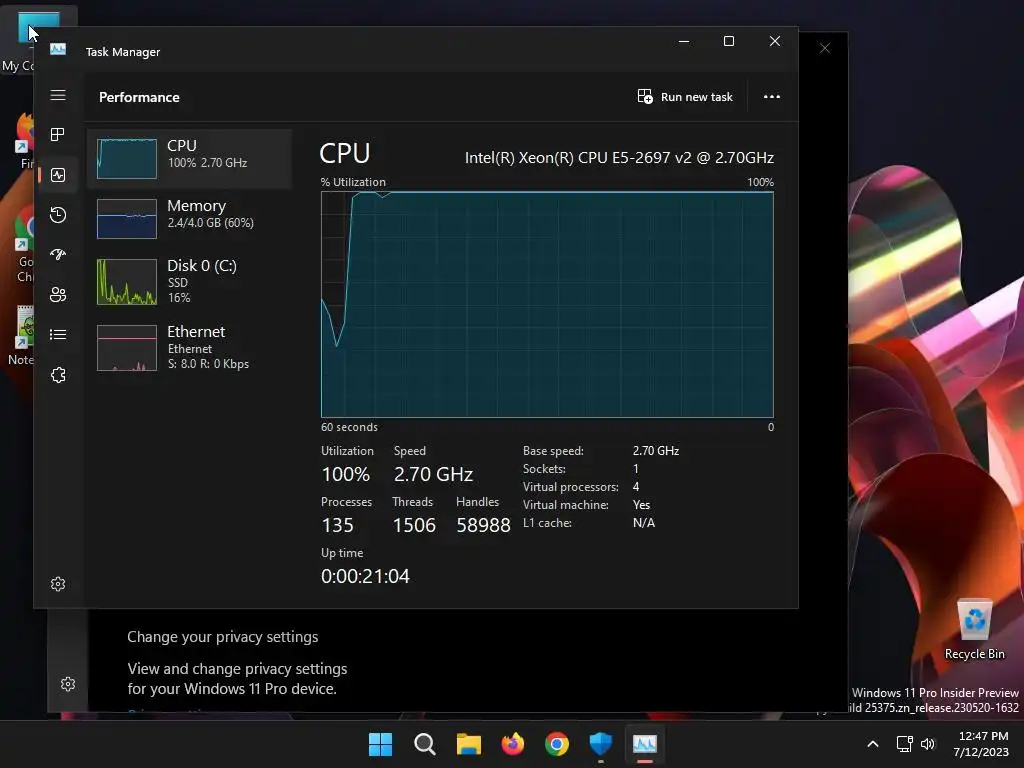Select the Performance page icon in sidebar
The image size is (1024, 768).
tap(57, 175)
